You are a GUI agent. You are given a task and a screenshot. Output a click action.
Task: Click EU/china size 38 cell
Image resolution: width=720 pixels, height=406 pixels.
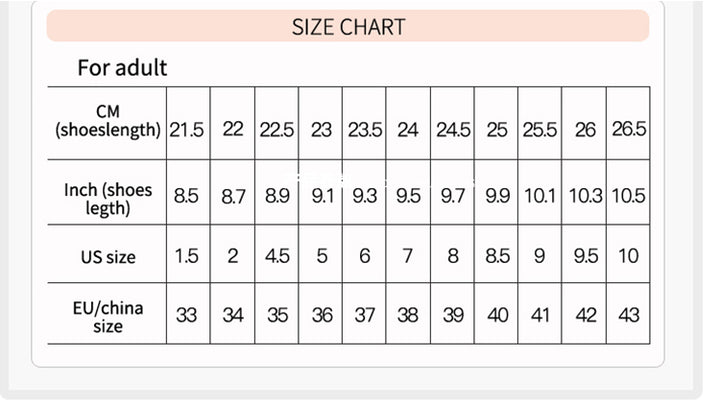point(408,315)
